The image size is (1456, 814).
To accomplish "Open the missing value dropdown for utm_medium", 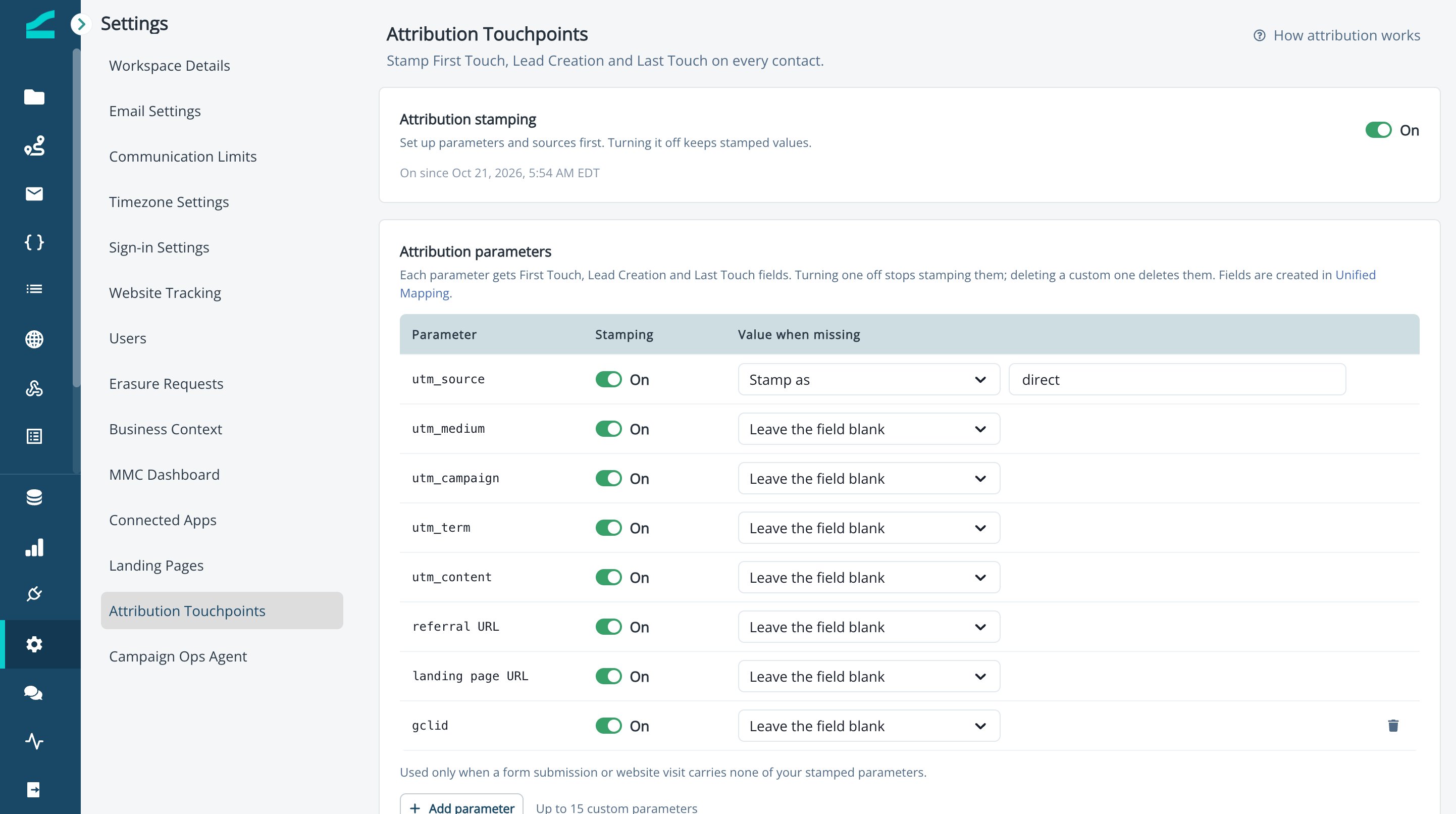I will pyautogui.click(x=869, y=429).
